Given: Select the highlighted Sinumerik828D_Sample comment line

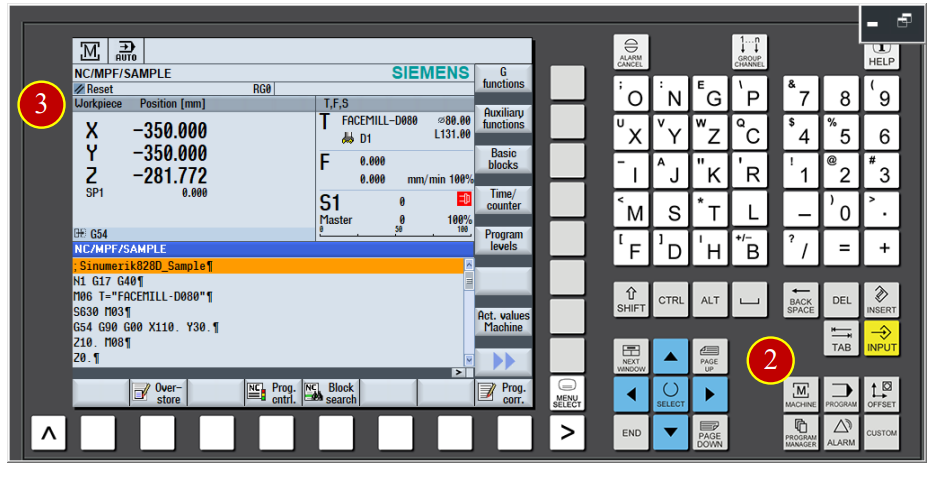Looking at the screenshot, I should (269, 266).
